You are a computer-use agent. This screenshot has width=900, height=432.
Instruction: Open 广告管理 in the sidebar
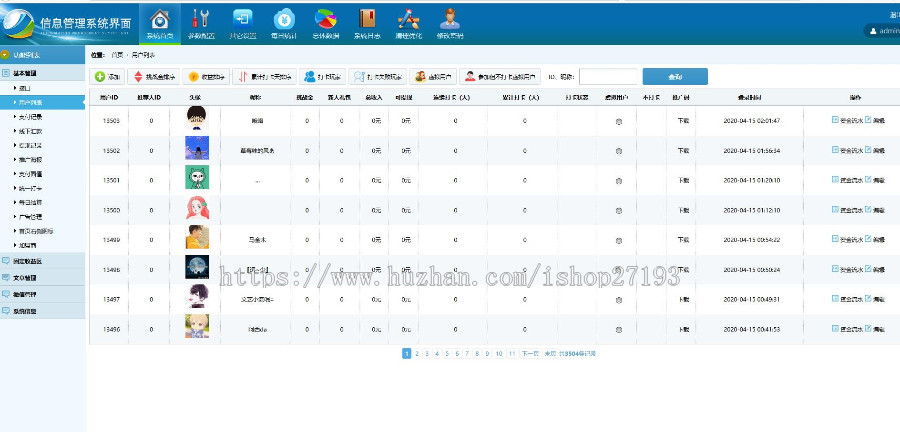click(x=30, y=217)
